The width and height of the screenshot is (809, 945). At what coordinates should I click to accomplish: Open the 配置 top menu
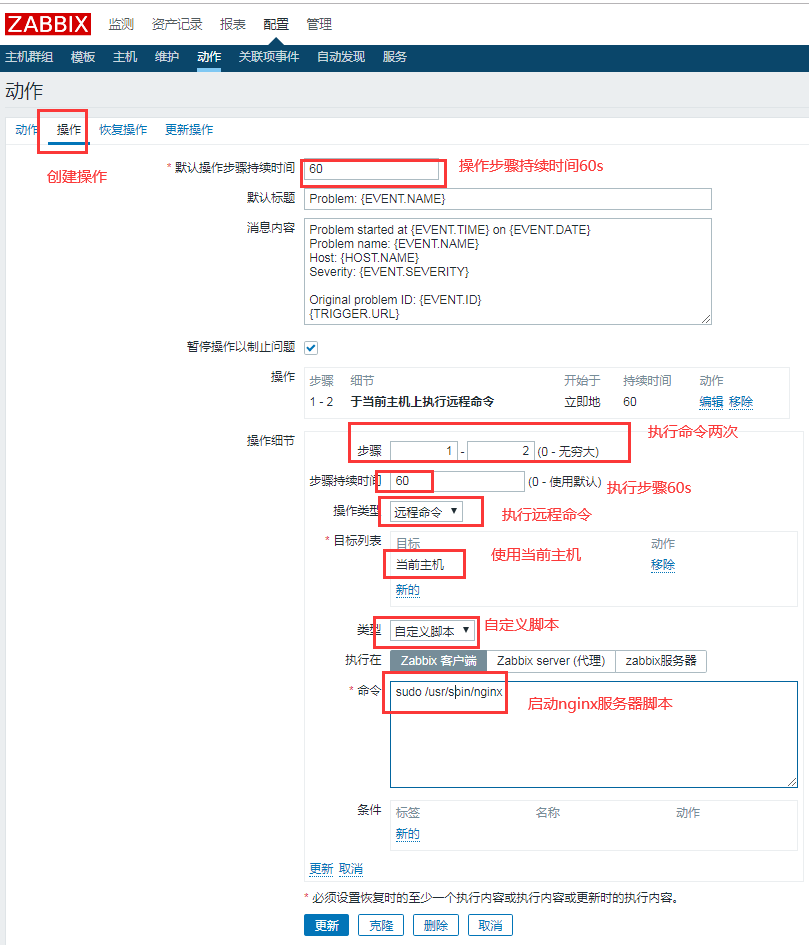pos(276,24)
